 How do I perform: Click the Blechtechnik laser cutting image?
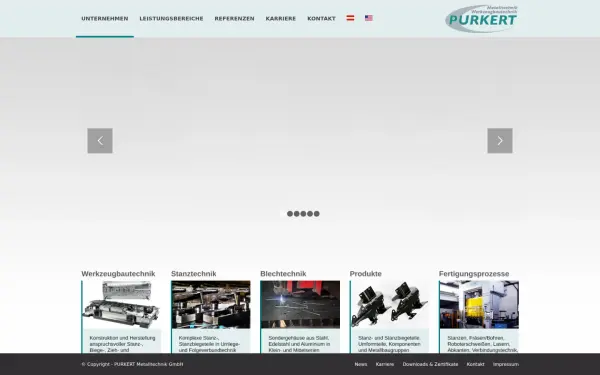300,305
